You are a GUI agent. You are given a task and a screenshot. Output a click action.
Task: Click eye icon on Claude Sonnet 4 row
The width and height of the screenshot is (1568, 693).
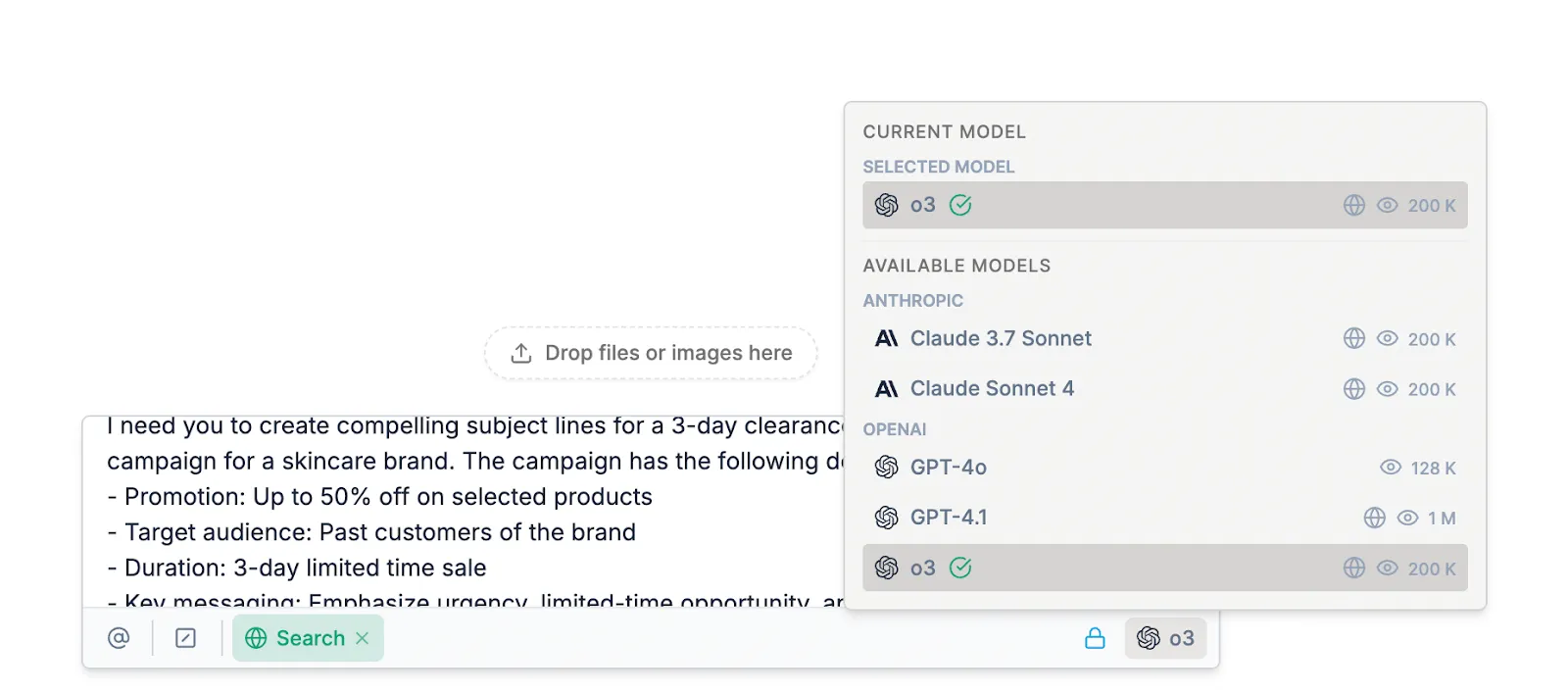(1388, 389)
